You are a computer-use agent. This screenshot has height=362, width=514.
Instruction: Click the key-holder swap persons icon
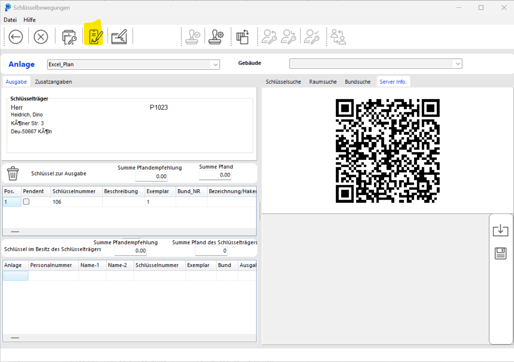(x=338, y=37)
